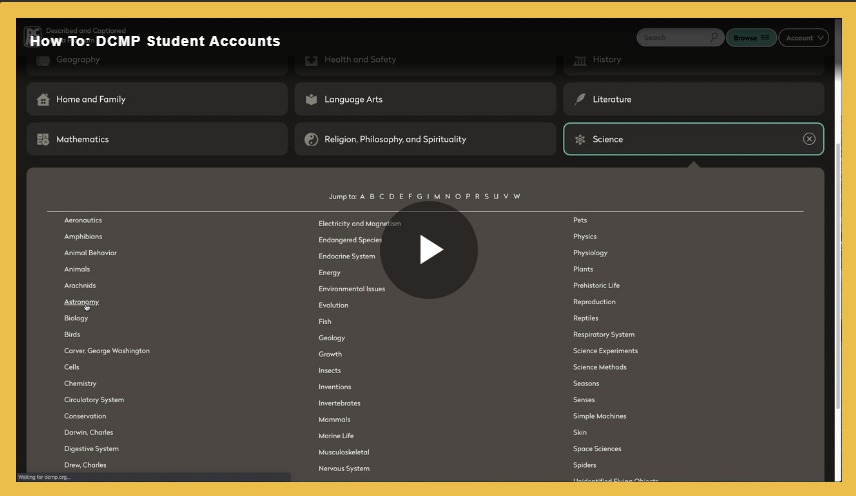Open the Spiders topic
The image size is (856, 496).
pyautogui.click(x=585, y=465)
